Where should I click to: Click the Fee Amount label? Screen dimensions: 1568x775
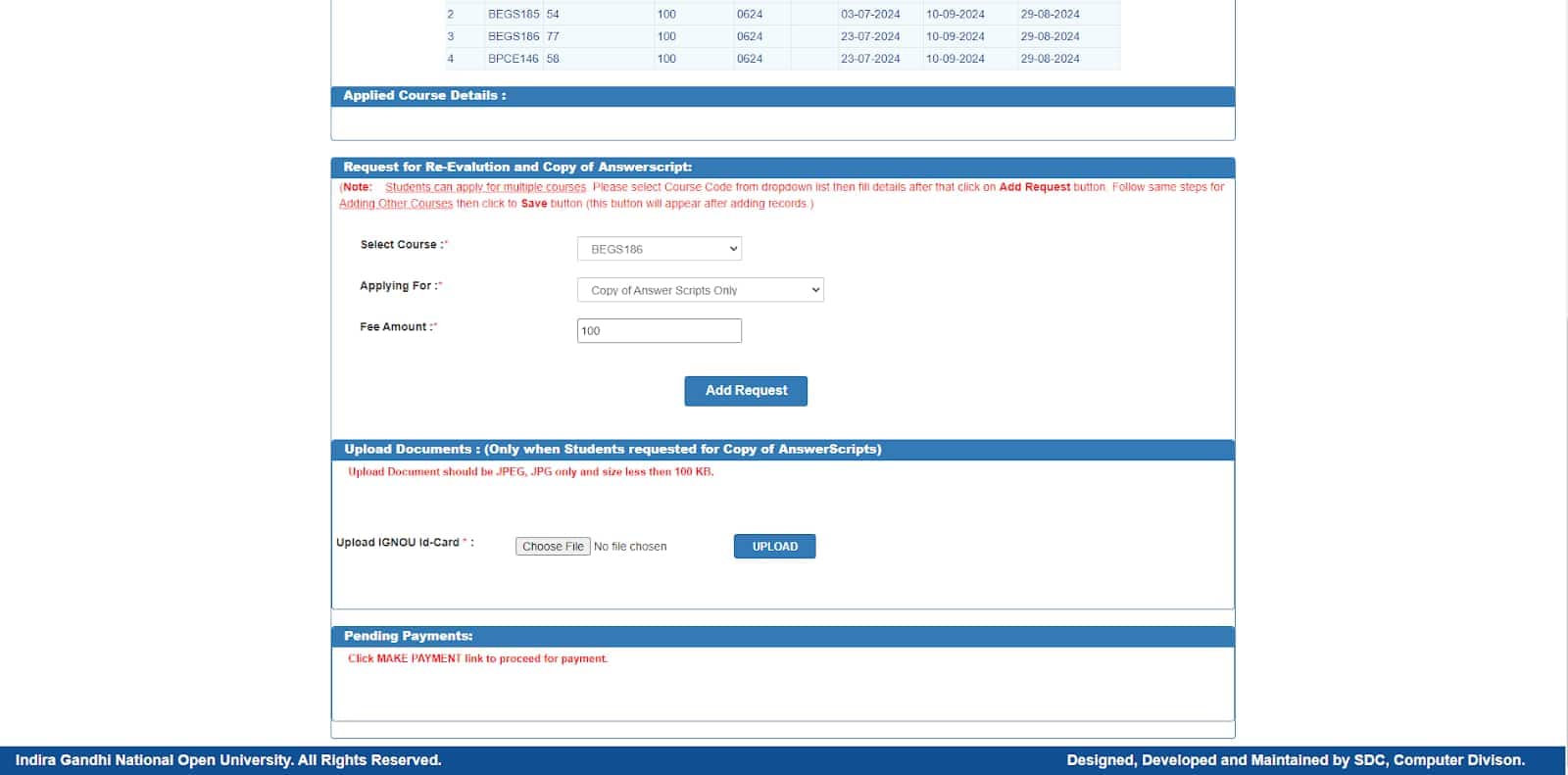pos(399,327)
